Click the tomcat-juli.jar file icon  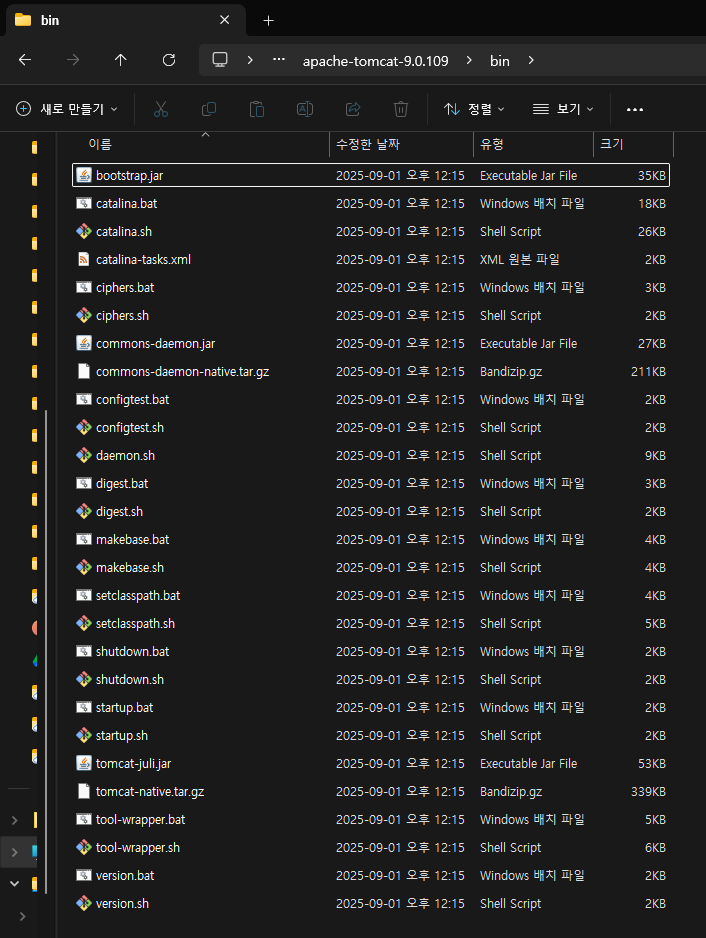[x=84, y=763]
